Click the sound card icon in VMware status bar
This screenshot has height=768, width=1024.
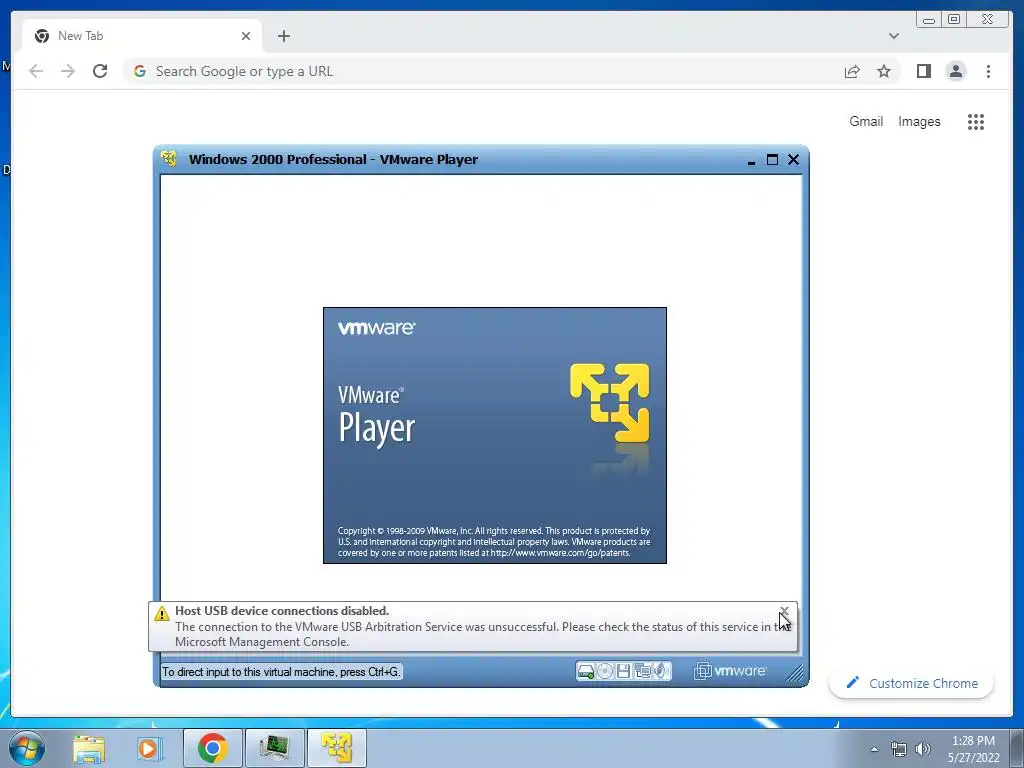[x=662, y=671]
